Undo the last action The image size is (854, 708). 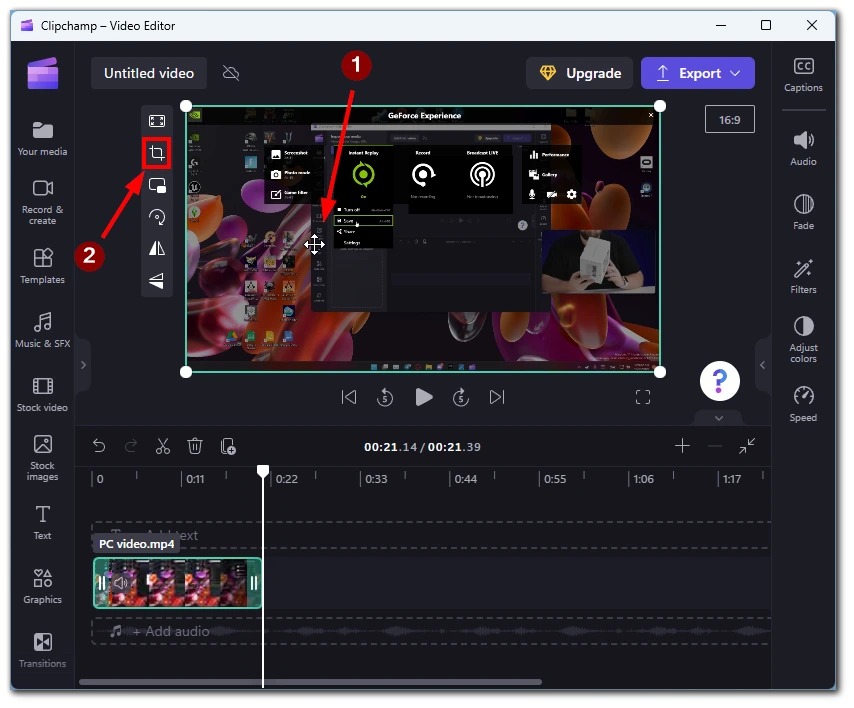click(99, 446)
